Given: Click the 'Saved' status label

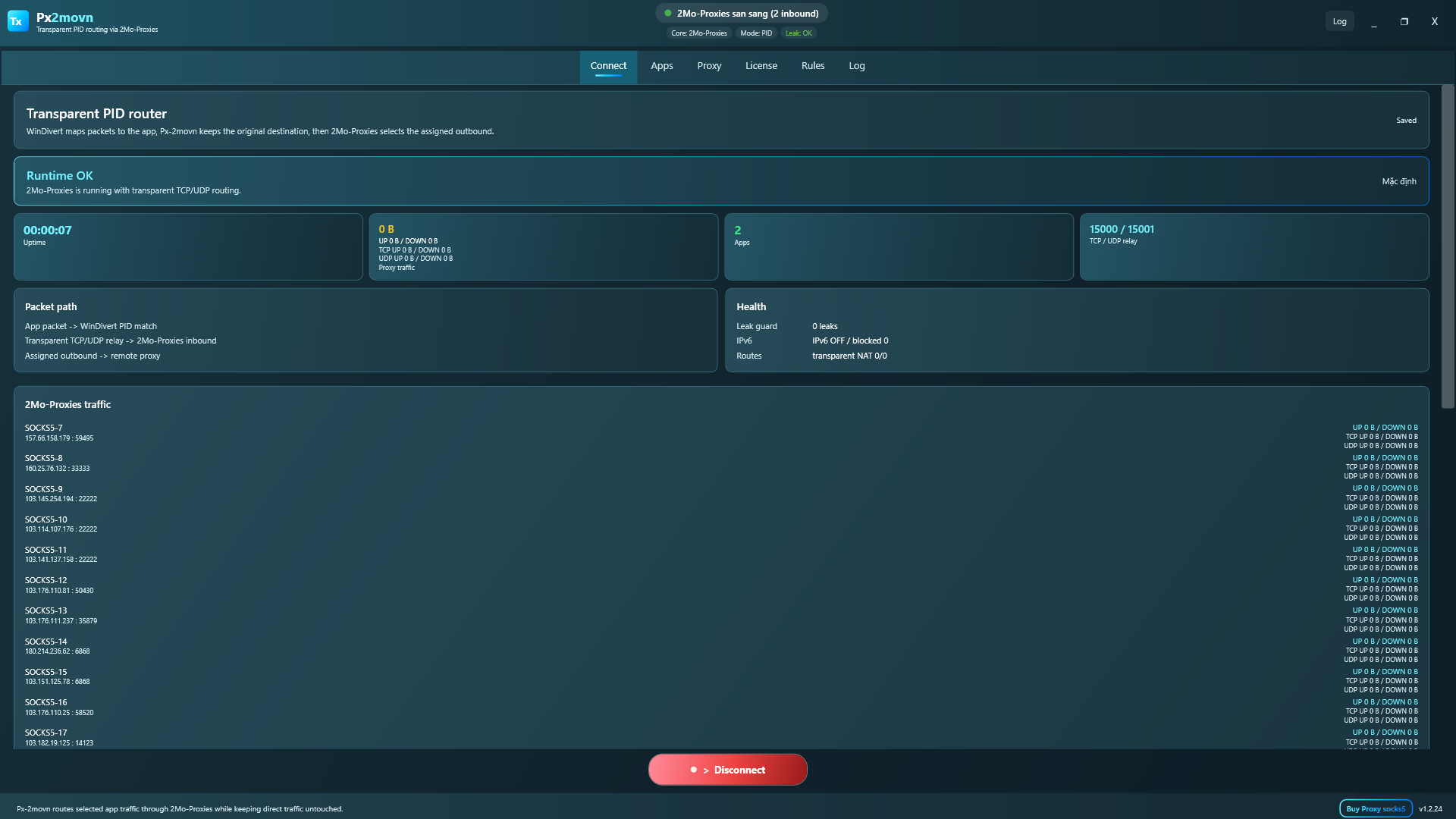Looking at the screenshot, I should [1406, 121].
